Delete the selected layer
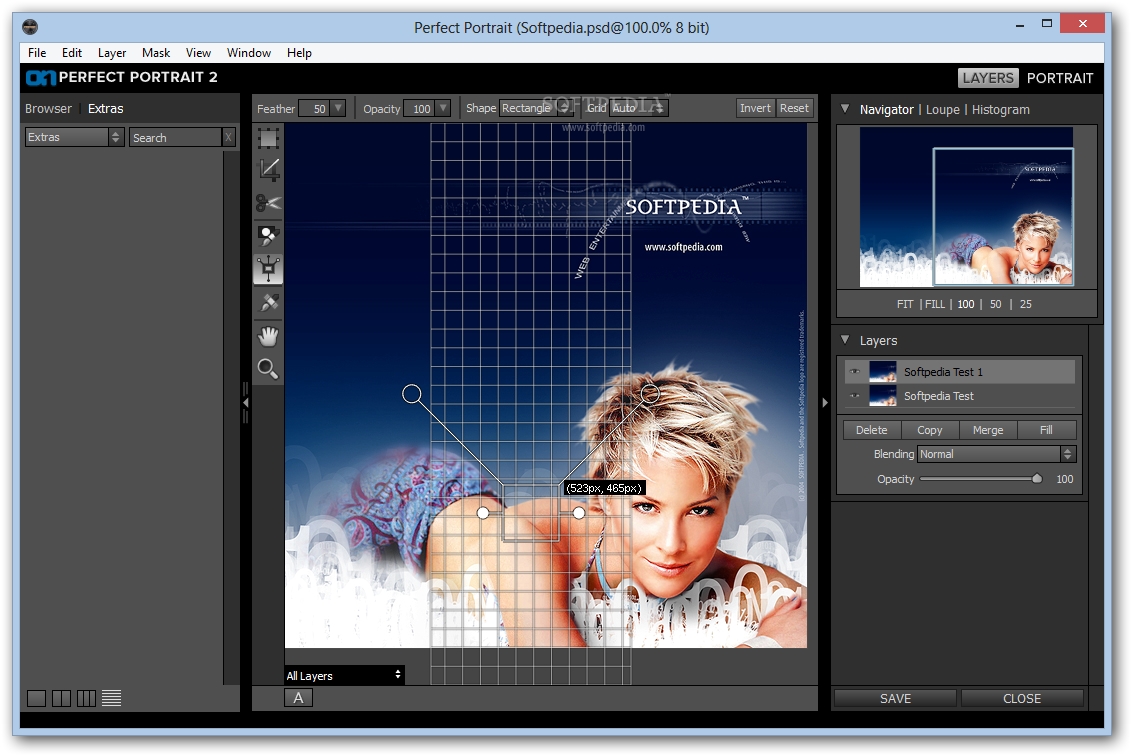This screenshot has height=756, width=1132. coord(871,430)
